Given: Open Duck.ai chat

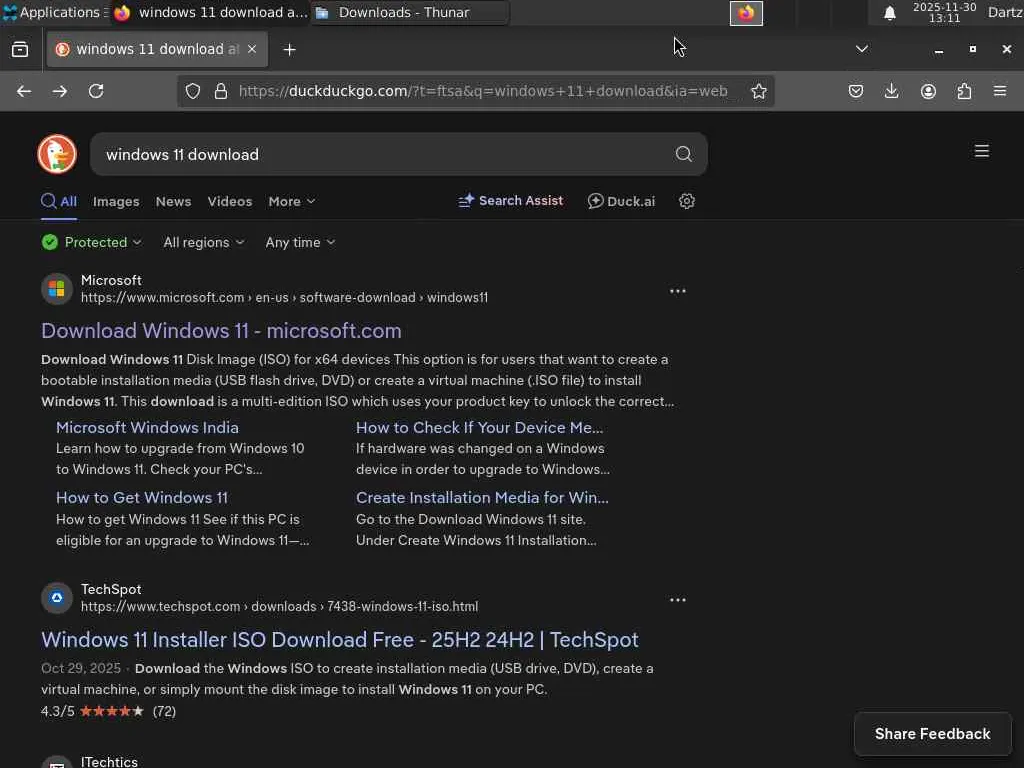Looking at the screenshot, I should [x=621, y=201].
